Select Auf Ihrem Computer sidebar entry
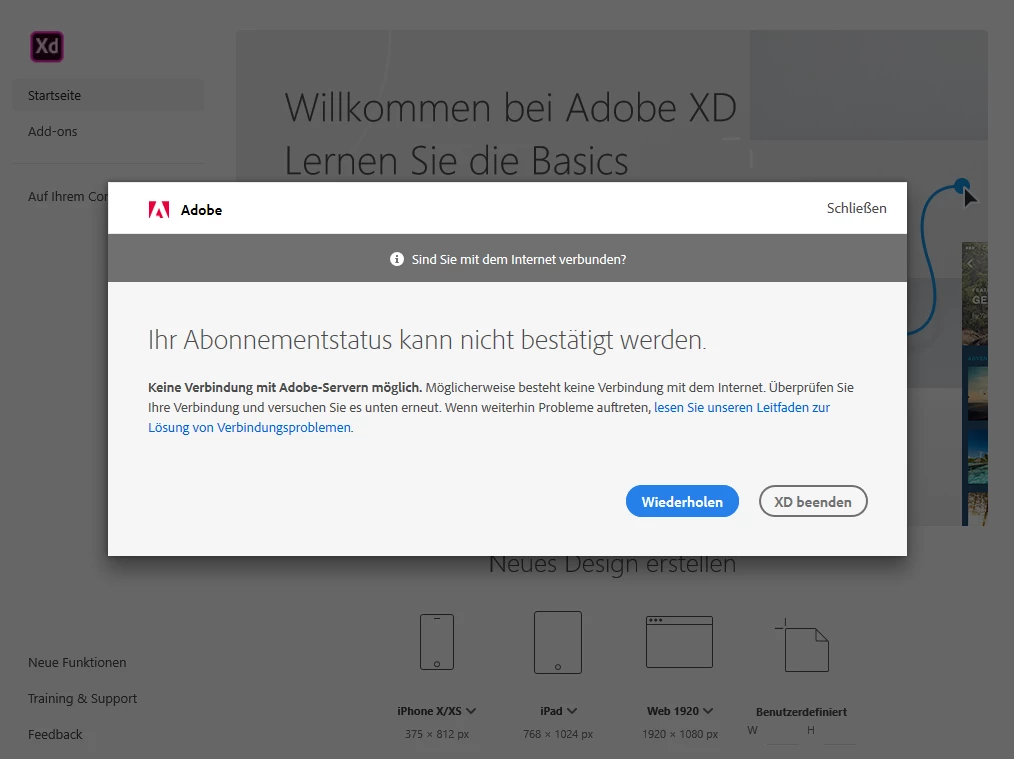This screenshot has width=1014, height=759. tap(68, 197)
